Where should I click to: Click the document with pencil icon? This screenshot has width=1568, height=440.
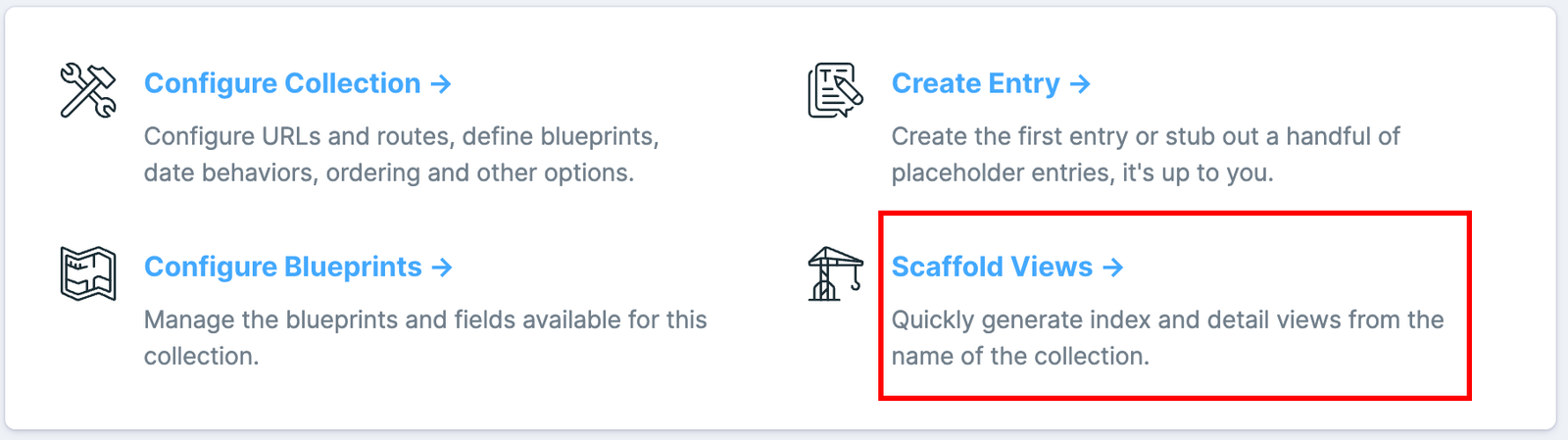pyautogui.click(x=835, y=90)
